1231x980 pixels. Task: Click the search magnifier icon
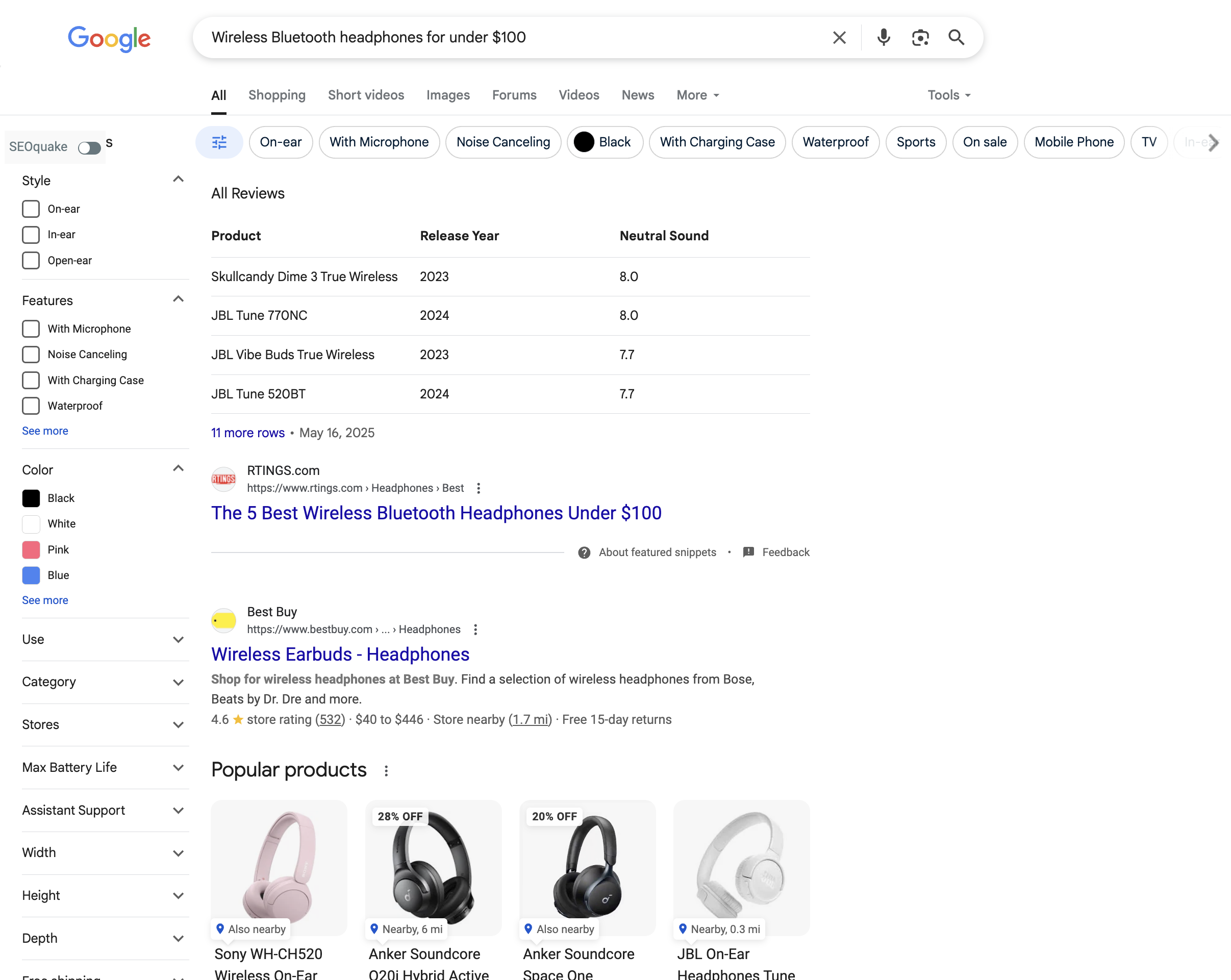(x=957, y=37)
